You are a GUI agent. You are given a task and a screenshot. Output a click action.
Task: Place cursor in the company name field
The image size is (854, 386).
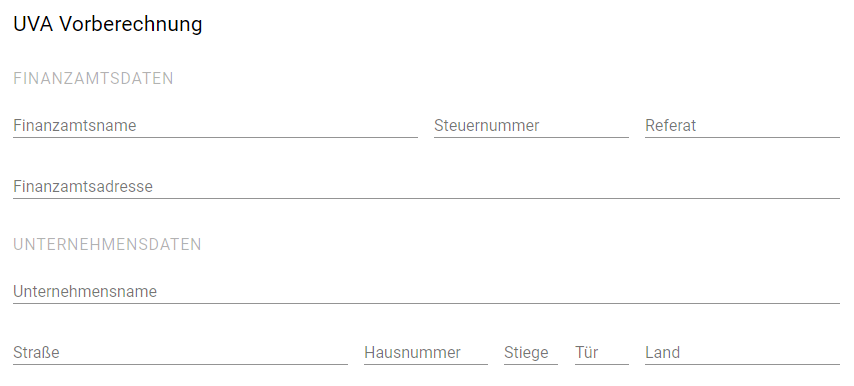point(426,292)
